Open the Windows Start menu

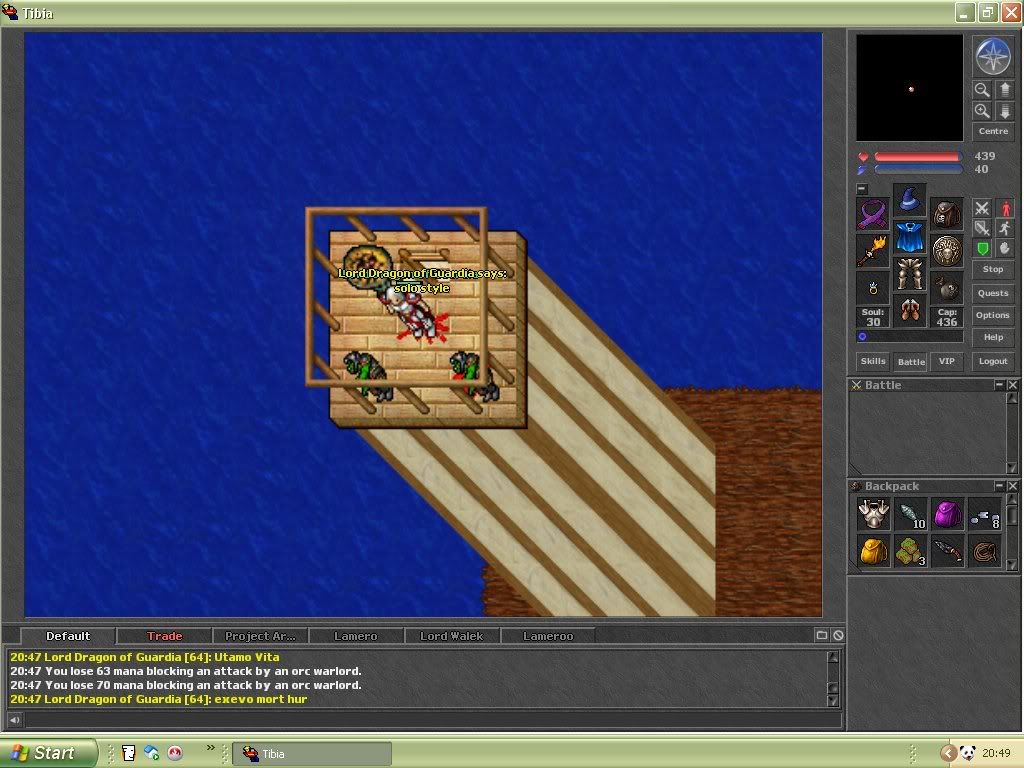point(48,753)
